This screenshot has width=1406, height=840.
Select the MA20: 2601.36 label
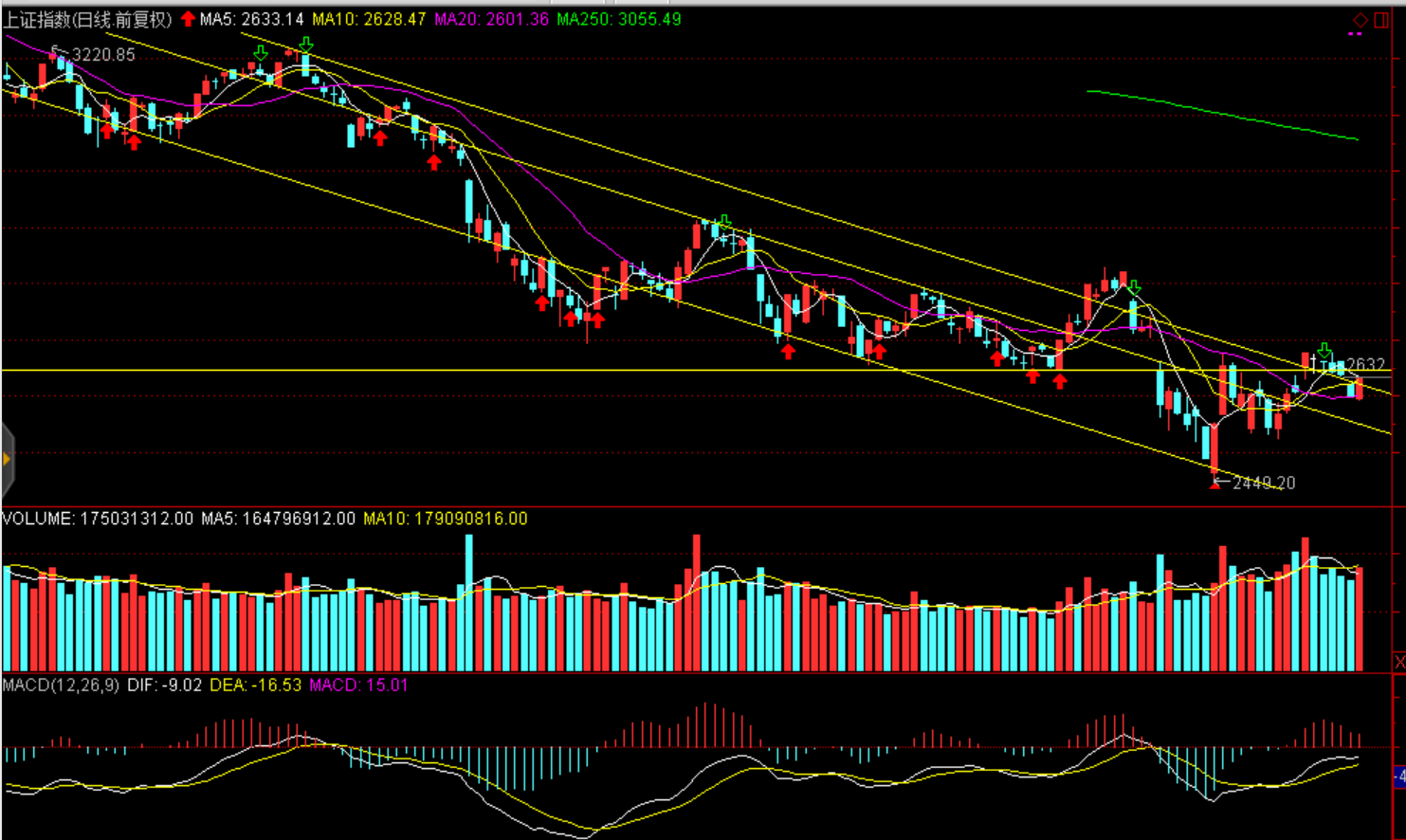point(491,19)
